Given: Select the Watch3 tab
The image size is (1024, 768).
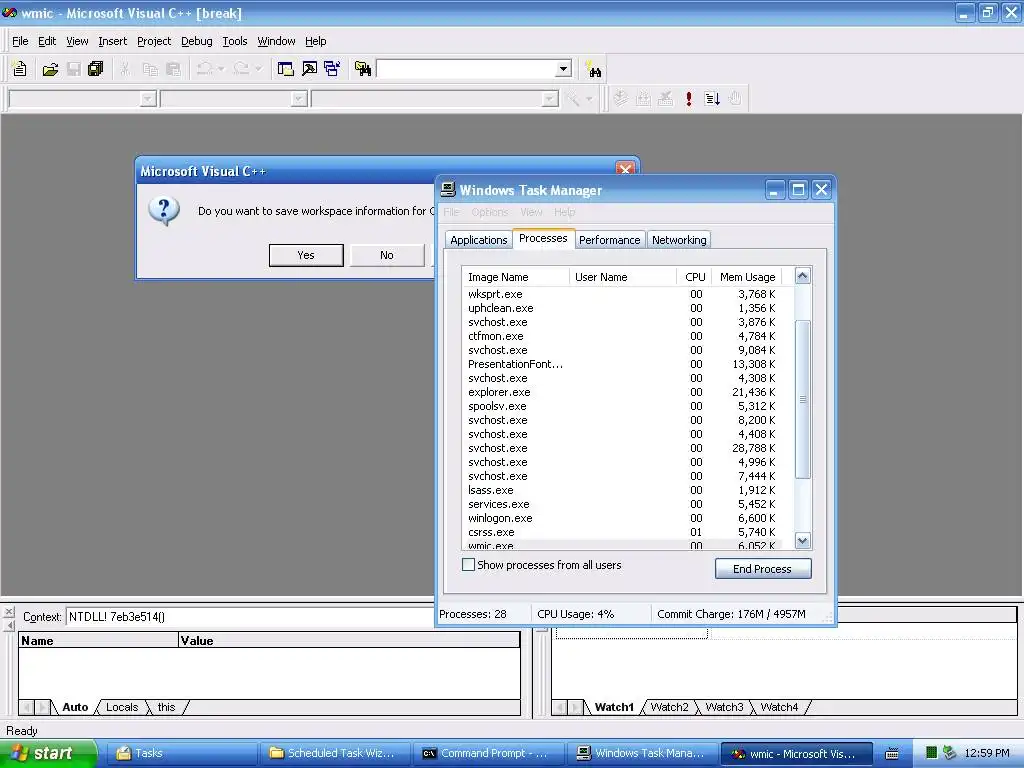Looking at the screenshot, I should click(x=724, y=707).
